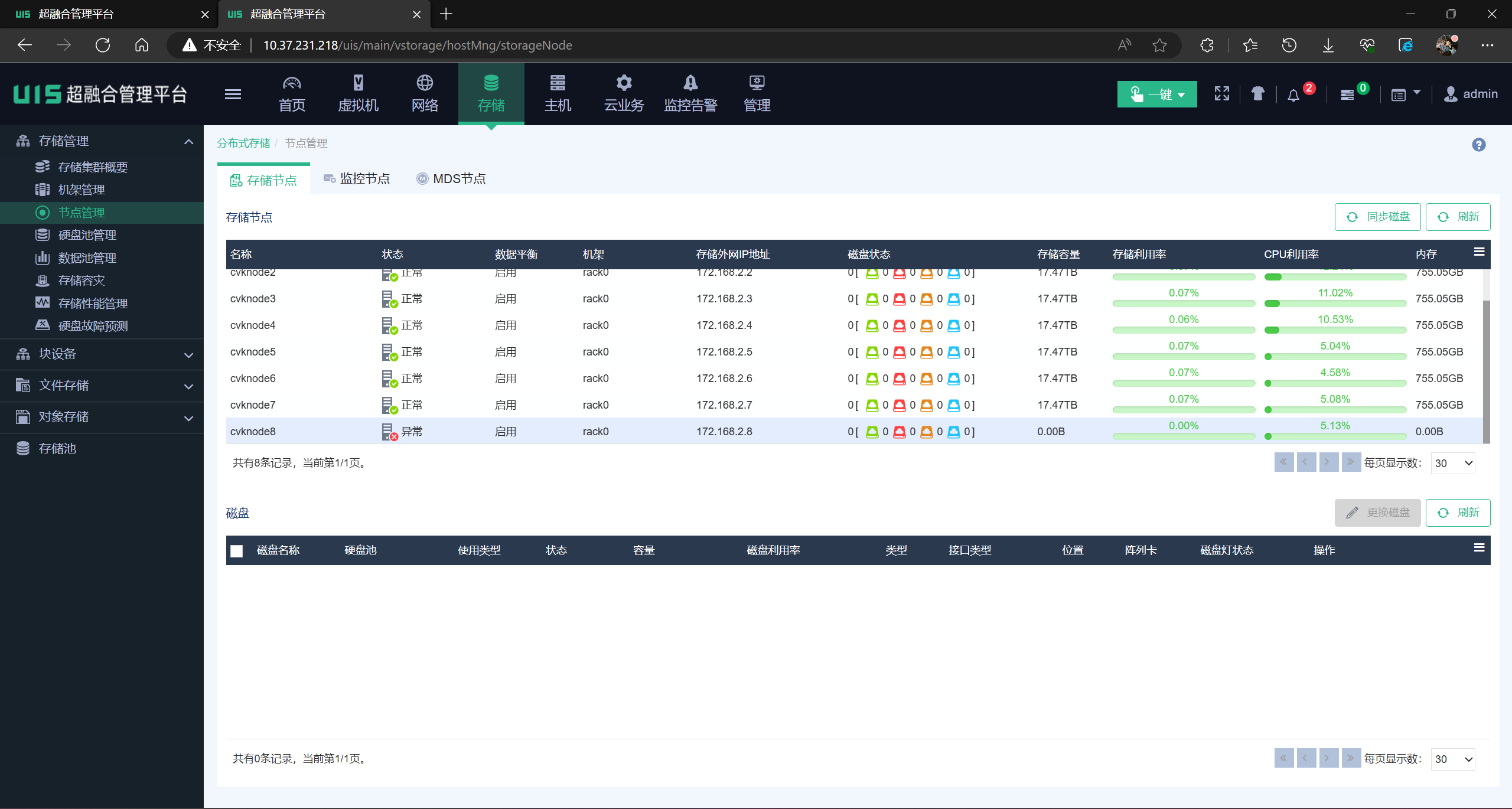Click the storage node table column settings icon
Image resolution: width=1512 pixels, height=809 pixels.
pyautogui.click(x=1479, y=252)
